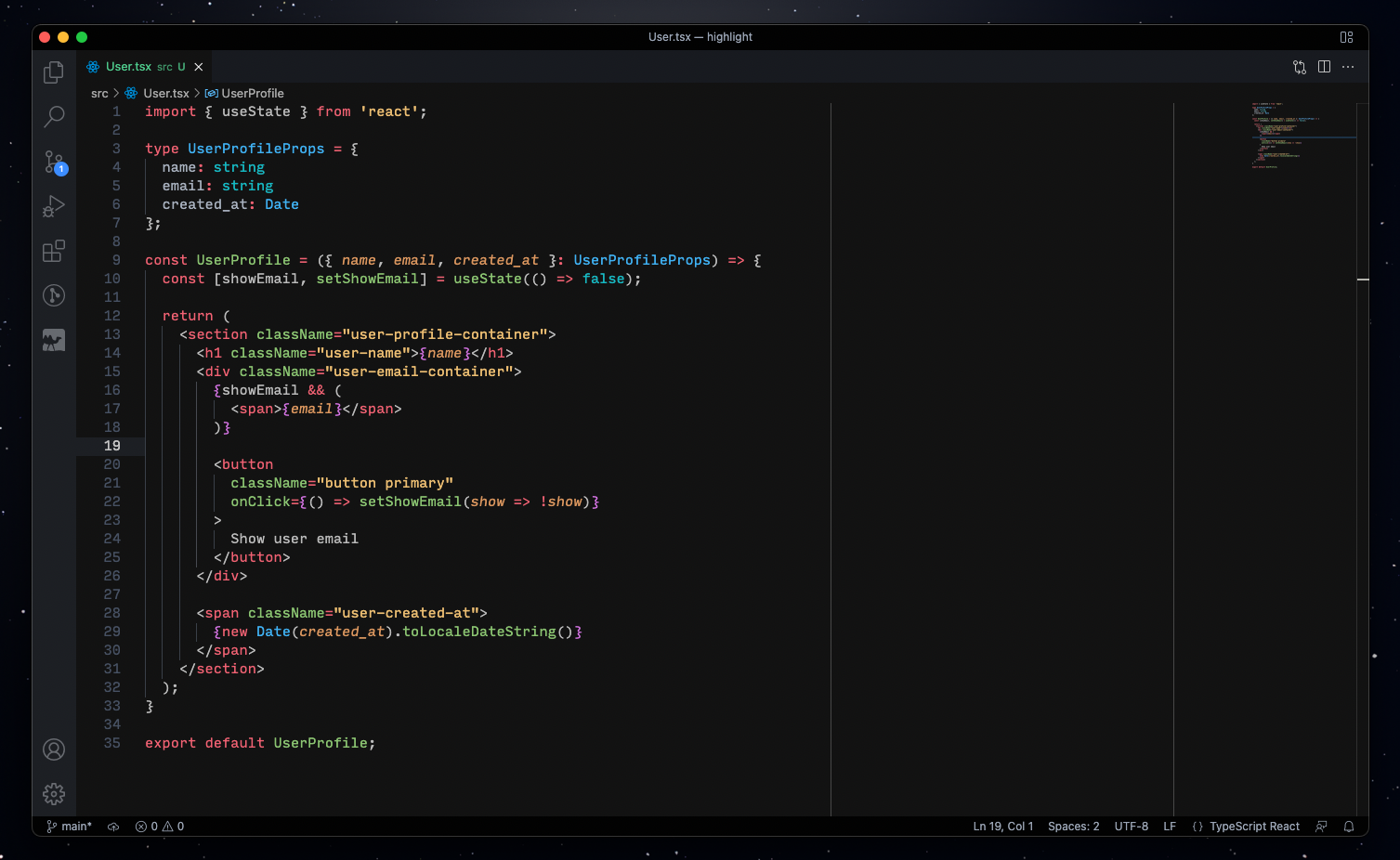
Task: Click created_at: Date property on line 6
Action: click(x=230, y=204)
